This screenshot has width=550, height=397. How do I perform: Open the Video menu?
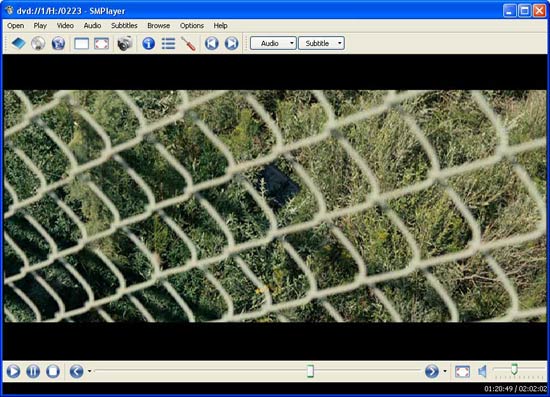(65, 26)
